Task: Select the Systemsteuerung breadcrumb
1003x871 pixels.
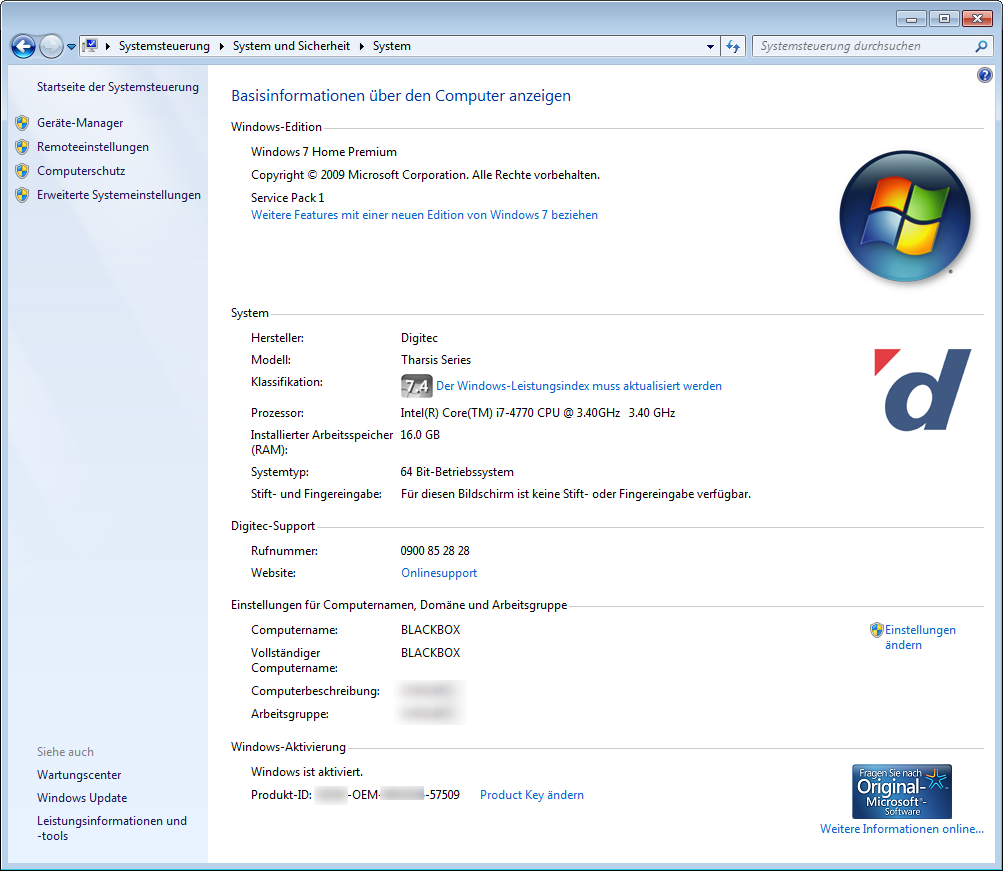Action: coord(164,46)
